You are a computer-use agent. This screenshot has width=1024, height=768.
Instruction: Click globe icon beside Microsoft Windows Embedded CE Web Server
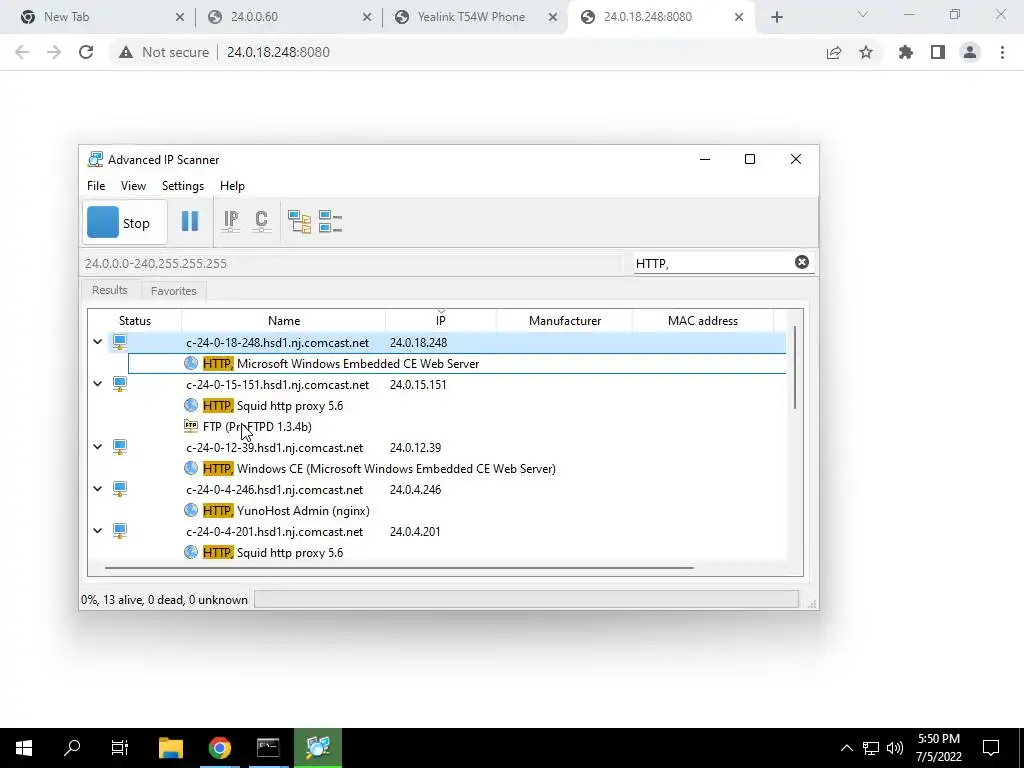click(x=191, y=363)
